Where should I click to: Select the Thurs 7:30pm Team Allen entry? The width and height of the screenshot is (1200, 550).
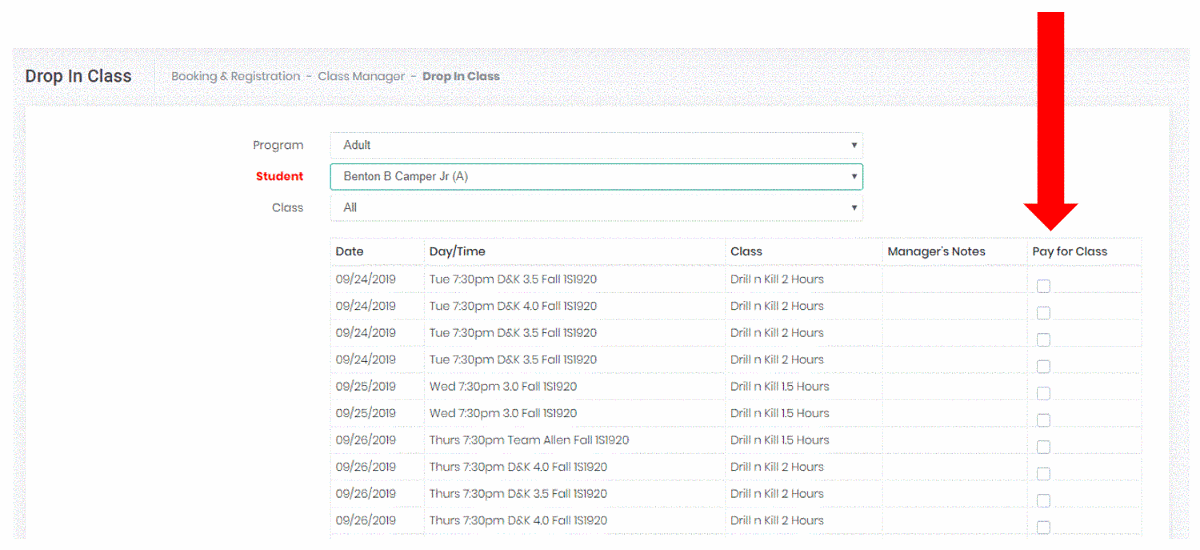point(529,440)
